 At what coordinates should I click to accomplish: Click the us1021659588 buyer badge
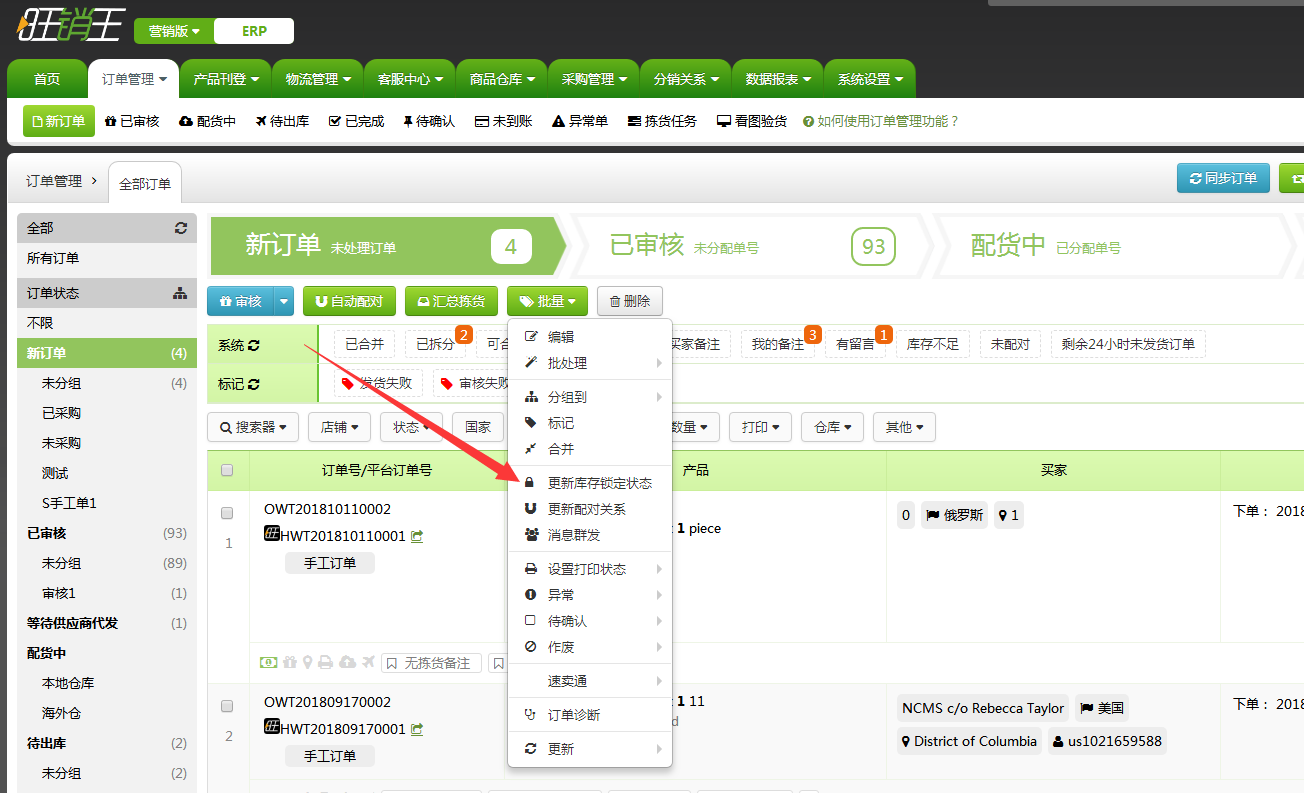click(1107, 741)
